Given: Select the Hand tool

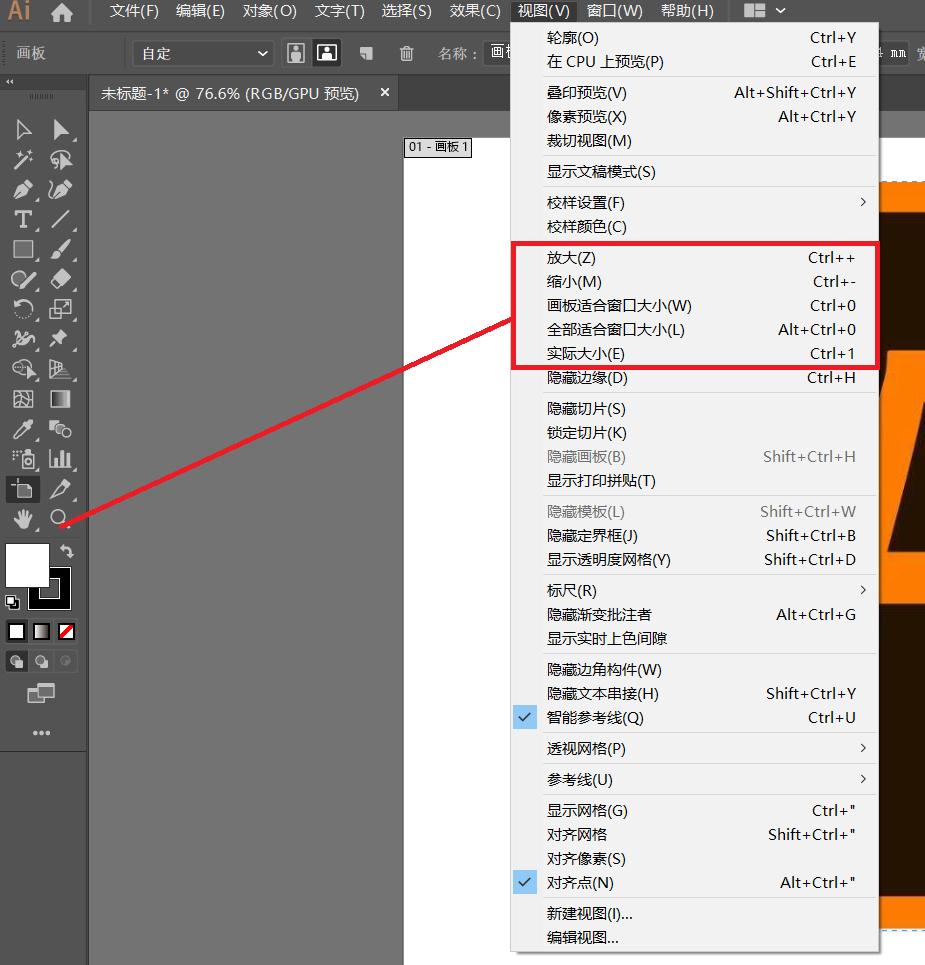Looking at the screenshot, I should [x=23, y=519].
